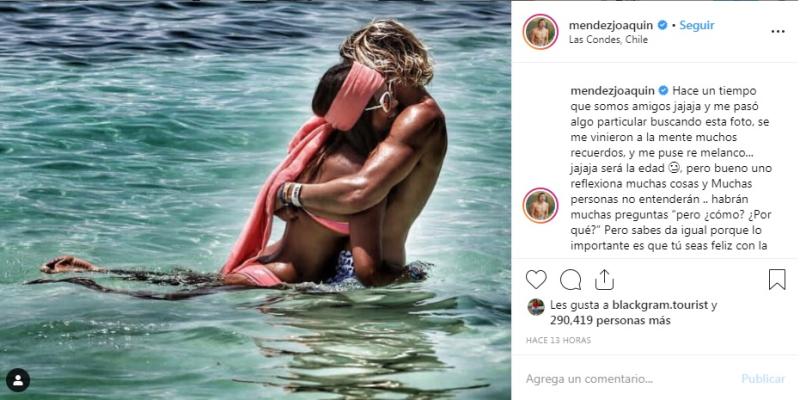This screenshot has height=400, width=800.
Task: Show tagged people on the photo
Action: 18,380
